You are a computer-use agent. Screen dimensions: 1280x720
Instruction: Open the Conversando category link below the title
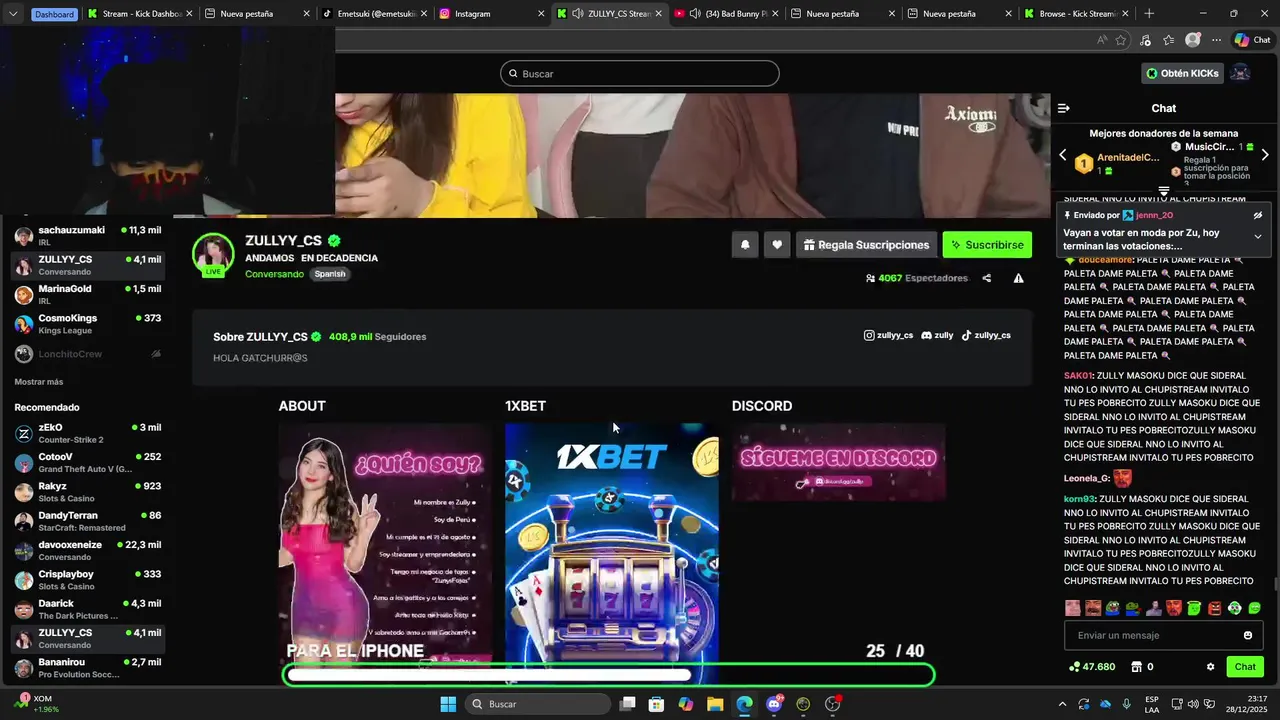click(x=274, y=274)
